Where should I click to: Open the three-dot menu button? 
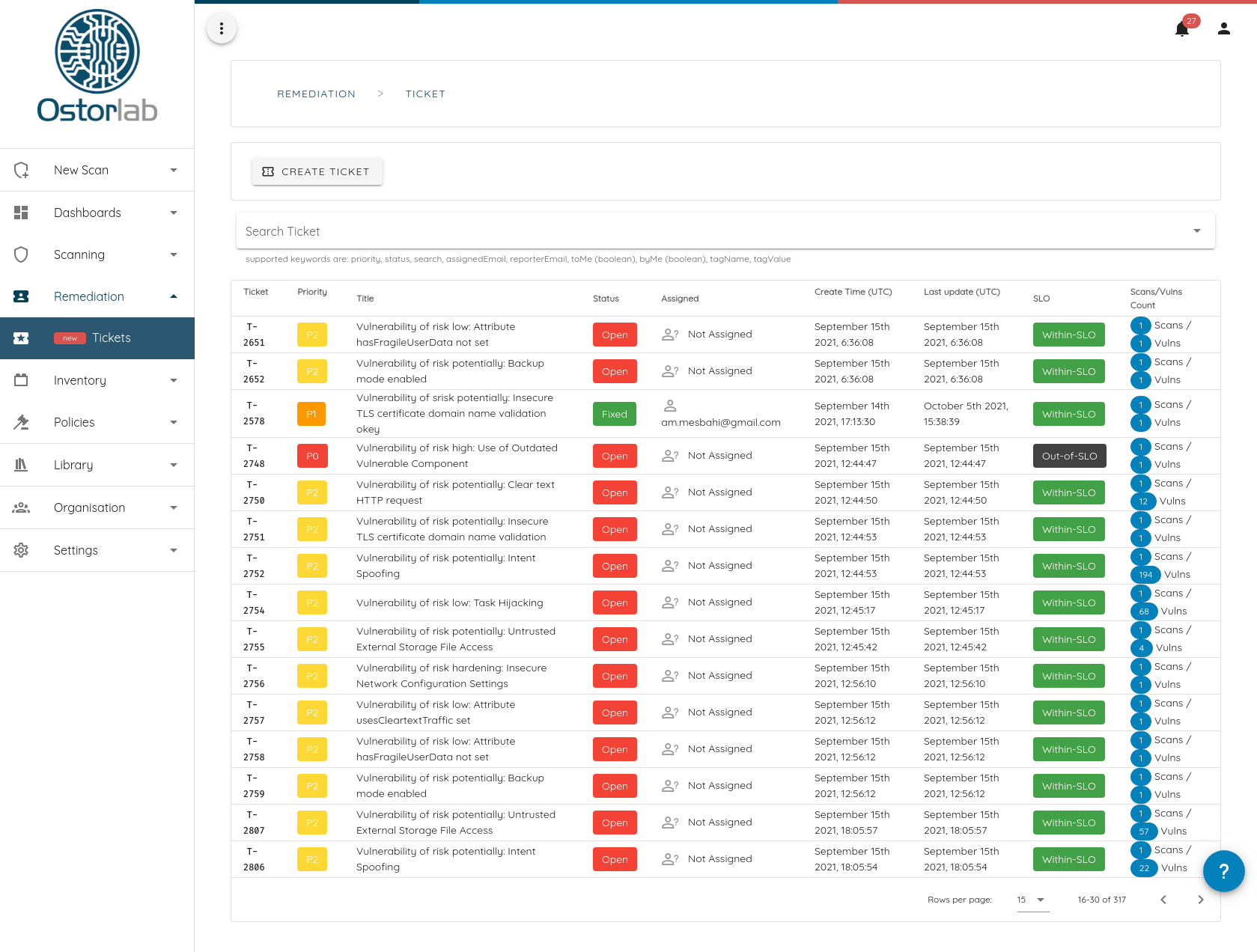point(222,28)
